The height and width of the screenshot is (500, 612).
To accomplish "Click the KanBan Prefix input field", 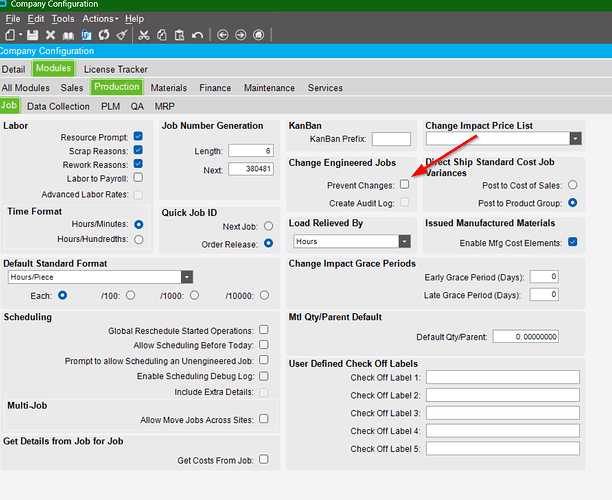I will [391, 139].
